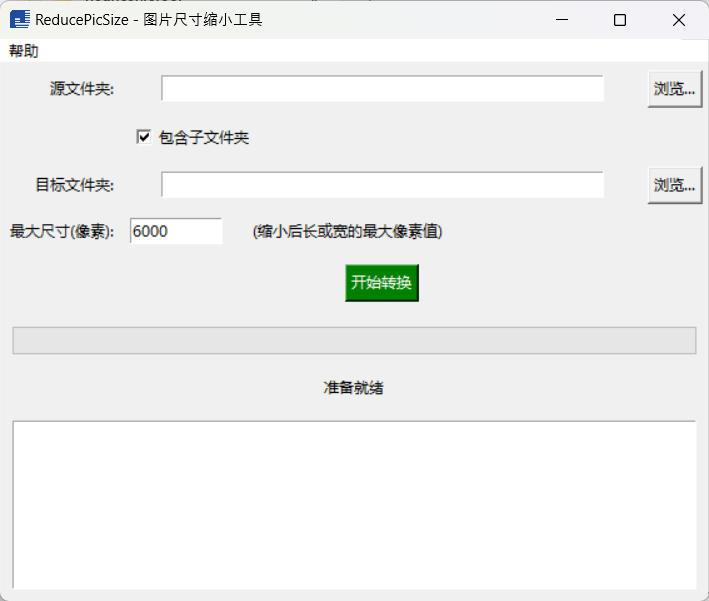Start conversion with the green 开始转换 button
This screenshot has width=709, height=601.
point(382,283)
